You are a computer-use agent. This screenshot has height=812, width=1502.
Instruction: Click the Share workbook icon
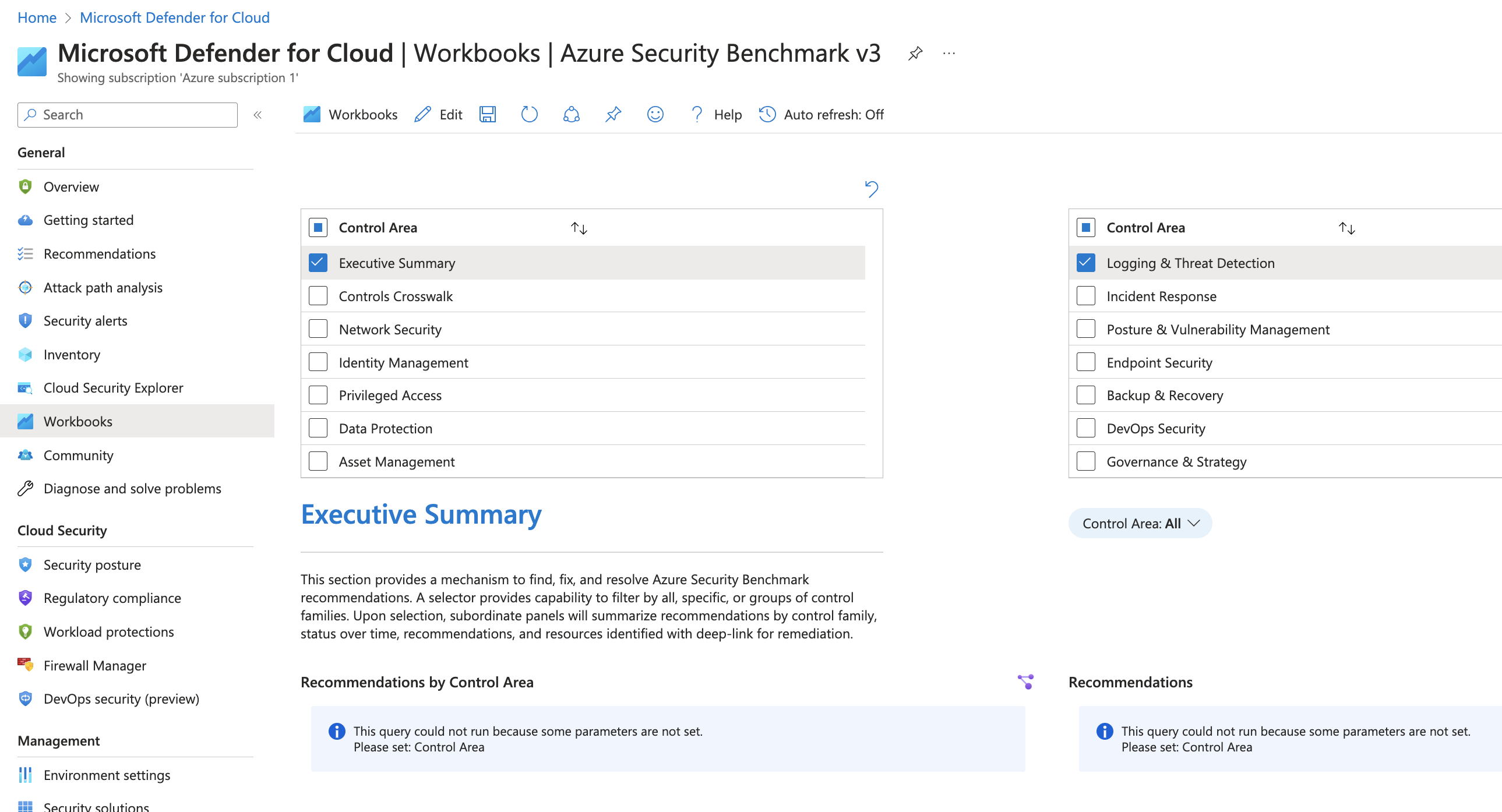571,114
